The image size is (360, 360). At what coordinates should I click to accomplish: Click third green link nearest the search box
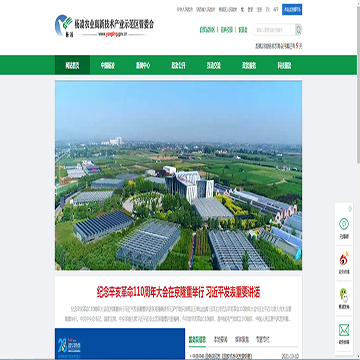click(x=243, y=30)
